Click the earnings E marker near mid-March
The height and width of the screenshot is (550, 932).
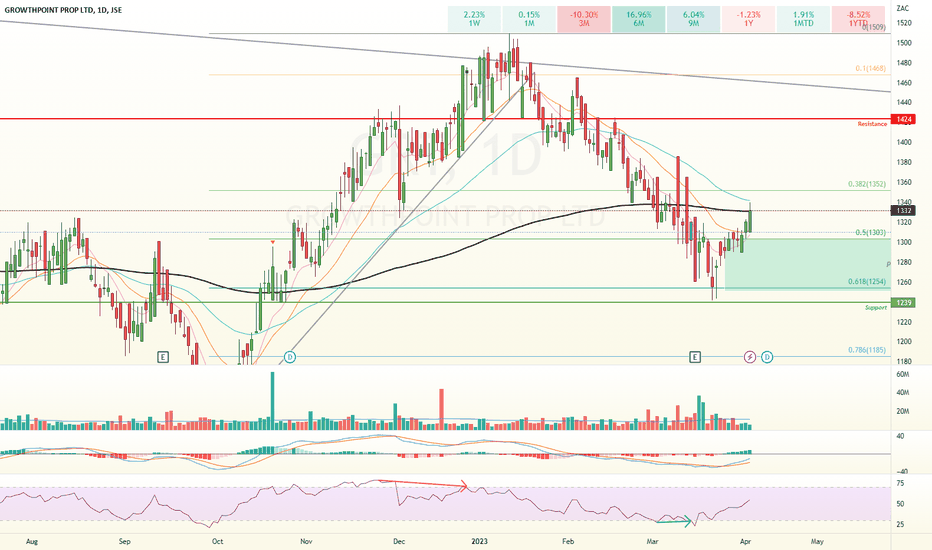click(695, 357)
